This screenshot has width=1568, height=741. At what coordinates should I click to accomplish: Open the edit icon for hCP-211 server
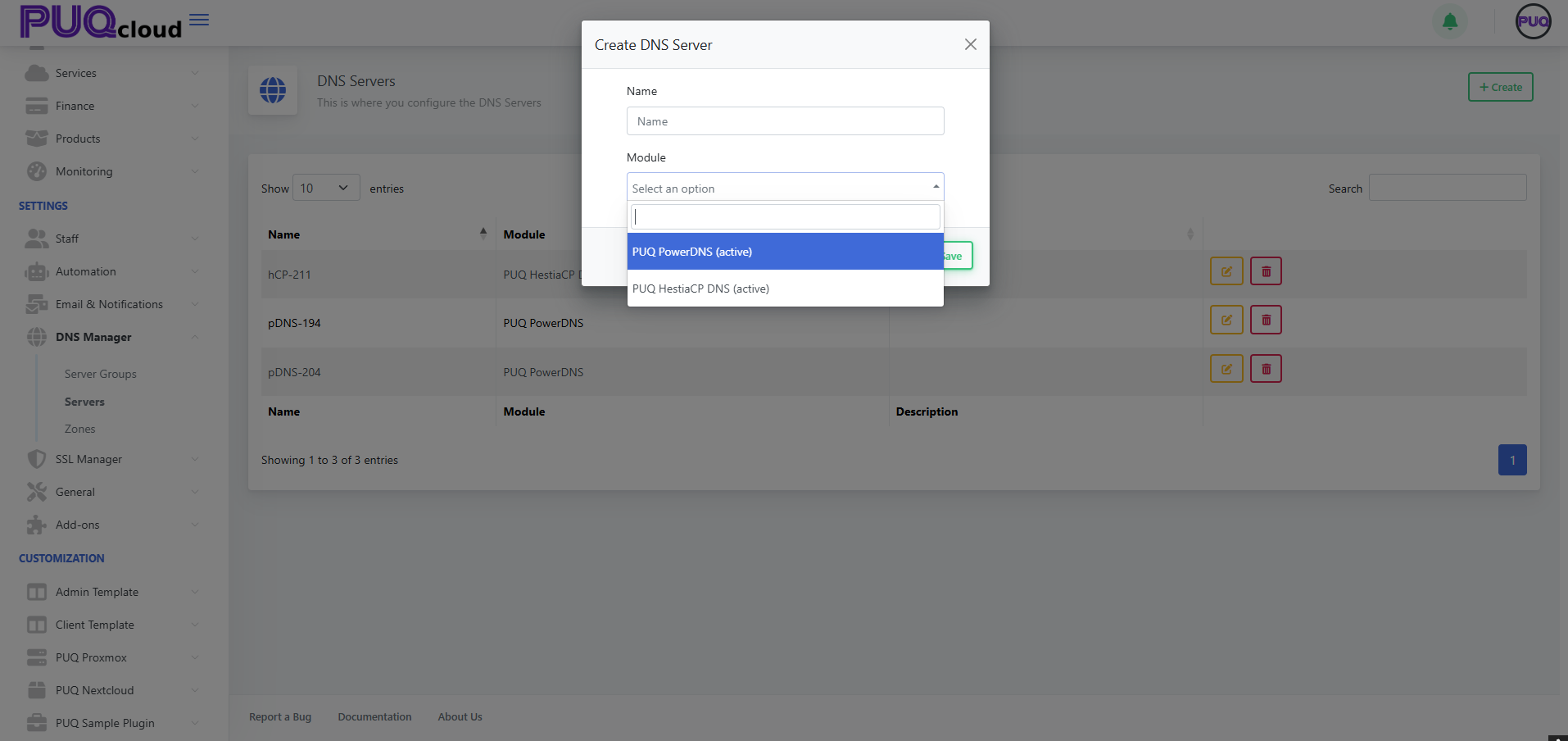point(1226,270)
